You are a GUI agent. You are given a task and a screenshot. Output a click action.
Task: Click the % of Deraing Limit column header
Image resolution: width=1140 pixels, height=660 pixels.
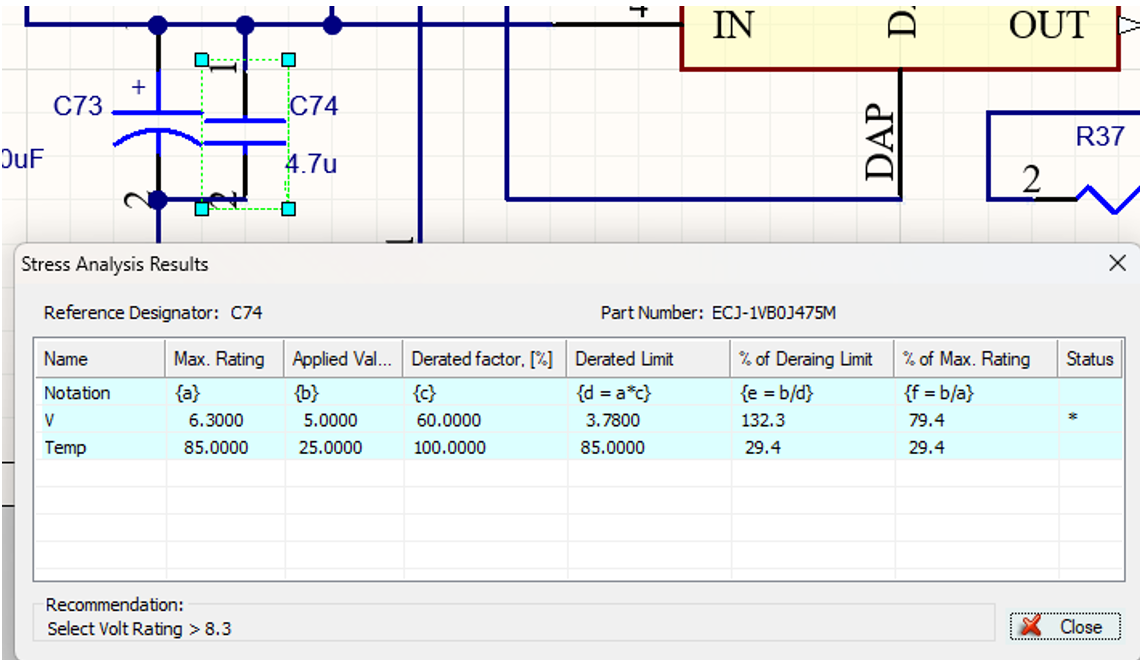(811, 359)
